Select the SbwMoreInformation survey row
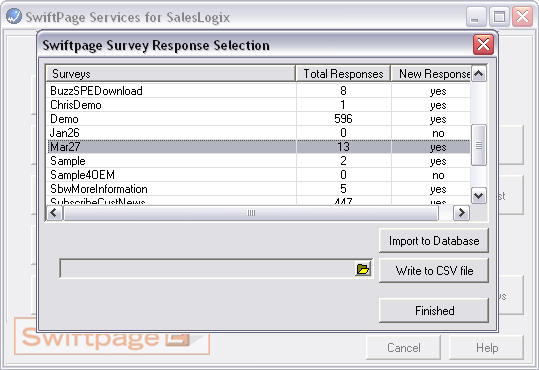This screenshot has width=539, height=370. coord(258,189)
